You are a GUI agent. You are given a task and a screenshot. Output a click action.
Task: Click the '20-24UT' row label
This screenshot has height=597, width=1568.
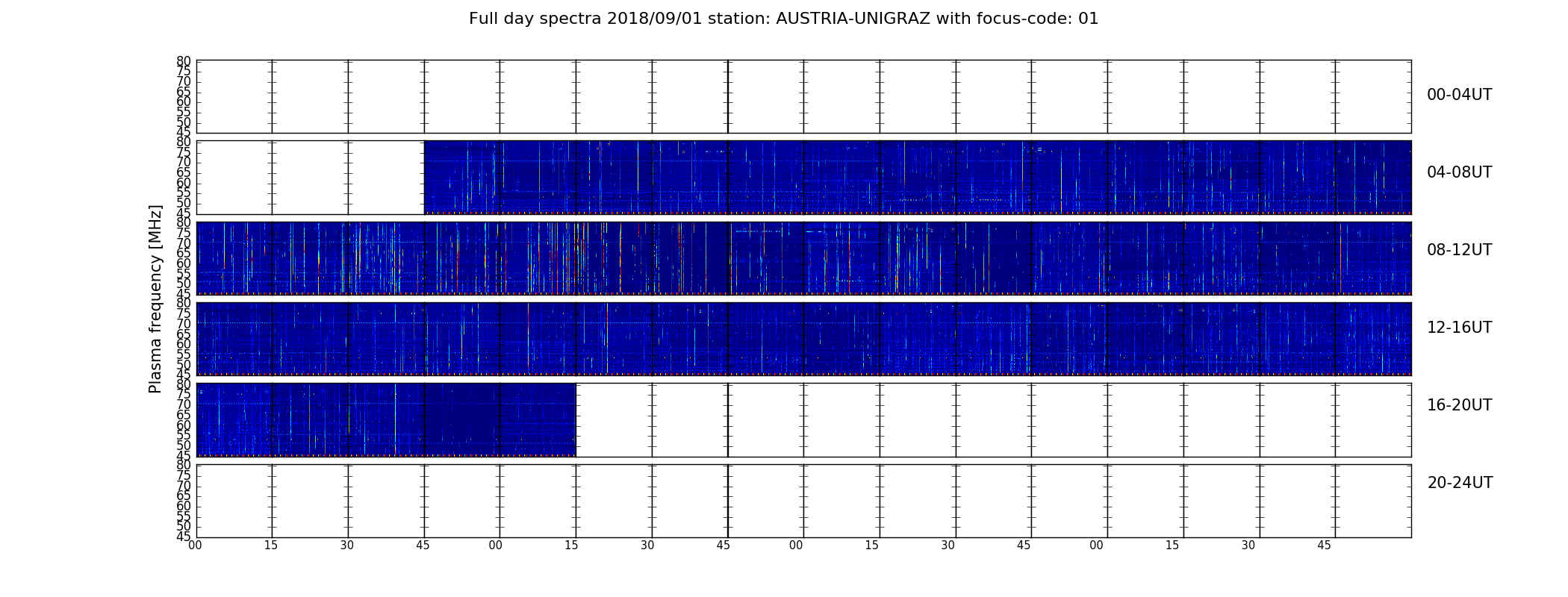[1459, 483]
